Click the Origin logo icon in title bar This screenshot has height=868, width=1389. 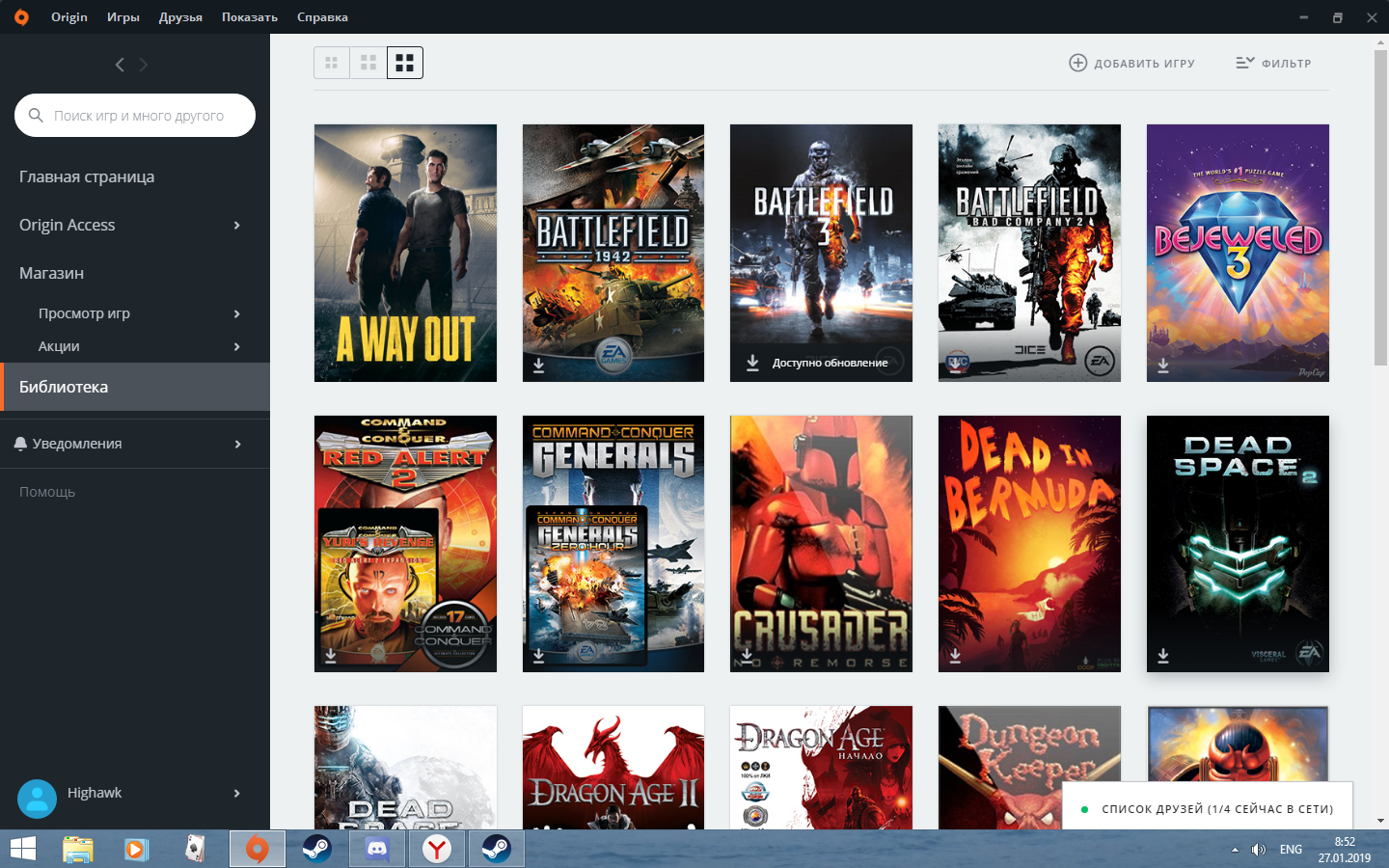click(x=21, y=17)
